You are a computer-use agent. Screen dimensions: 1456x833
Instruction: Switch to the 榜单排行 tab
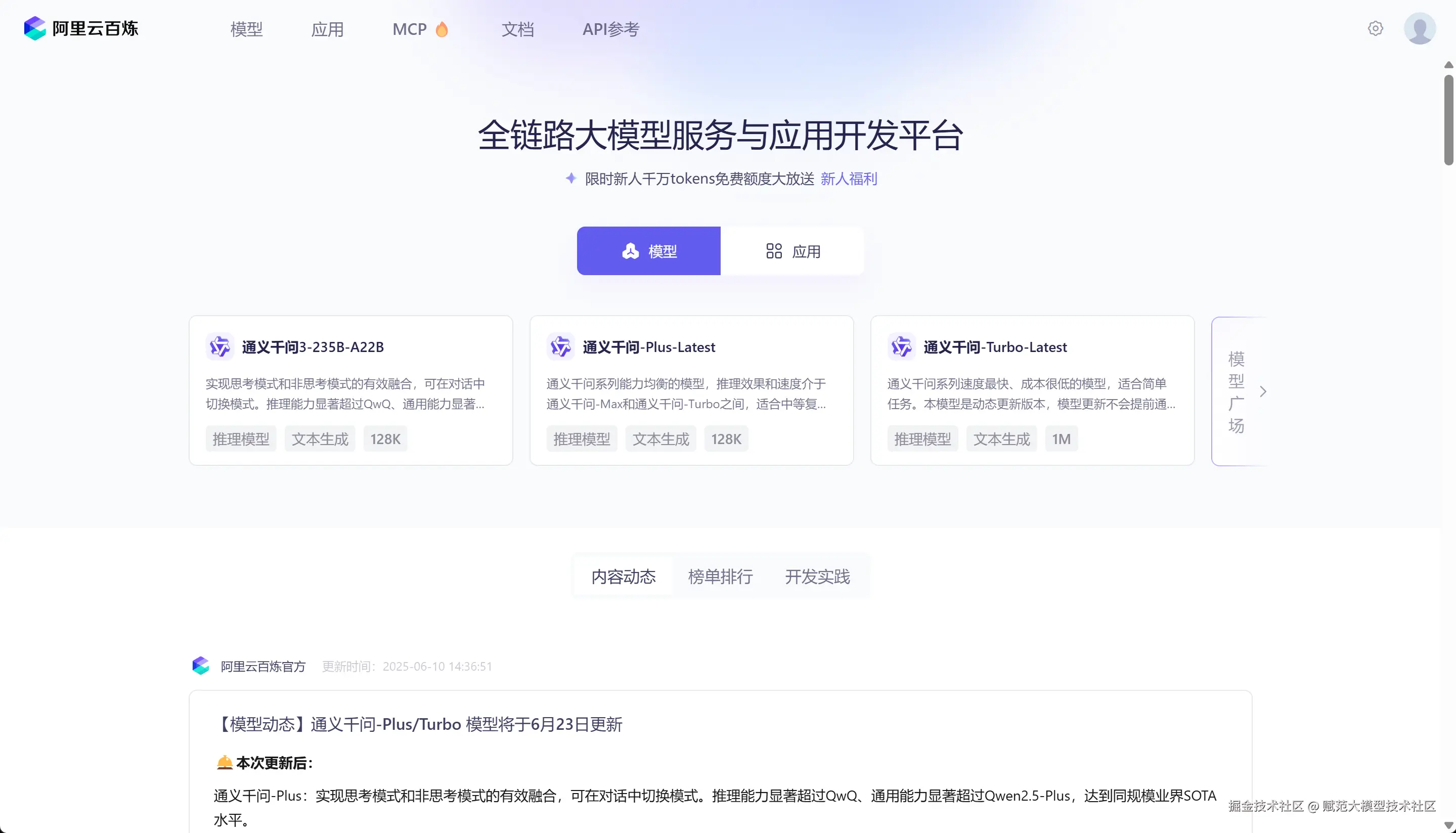click(x=720, y=577)
